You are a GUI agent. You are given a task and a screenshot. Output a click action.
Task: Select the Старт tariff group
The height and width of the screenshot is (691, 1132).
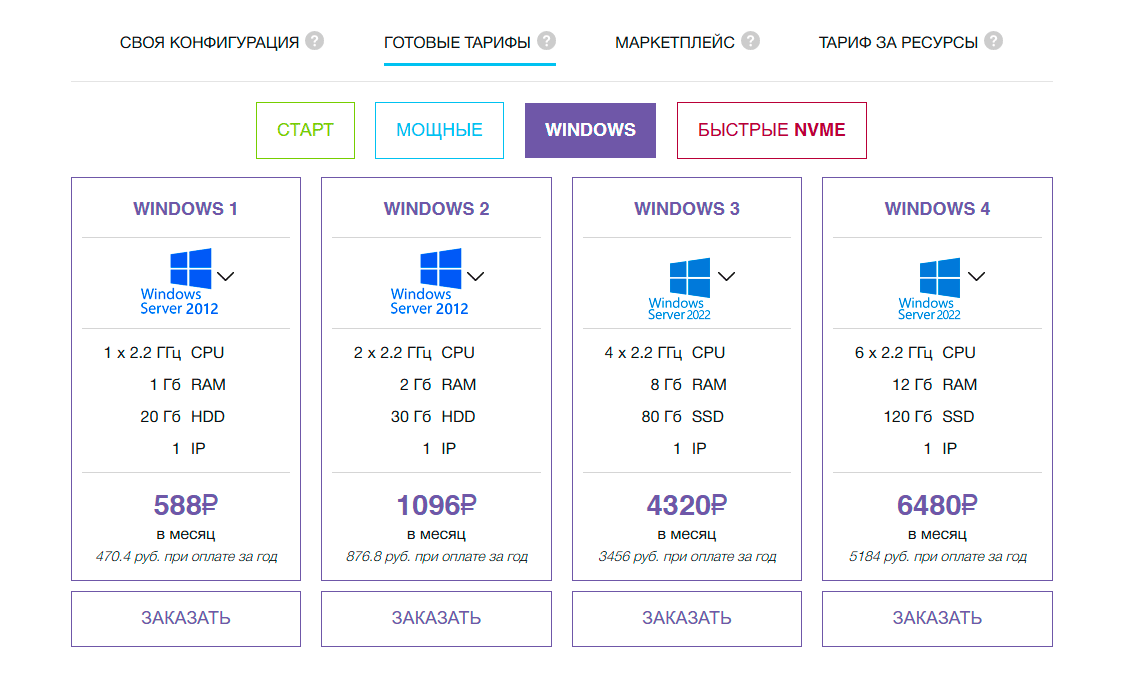305,130
